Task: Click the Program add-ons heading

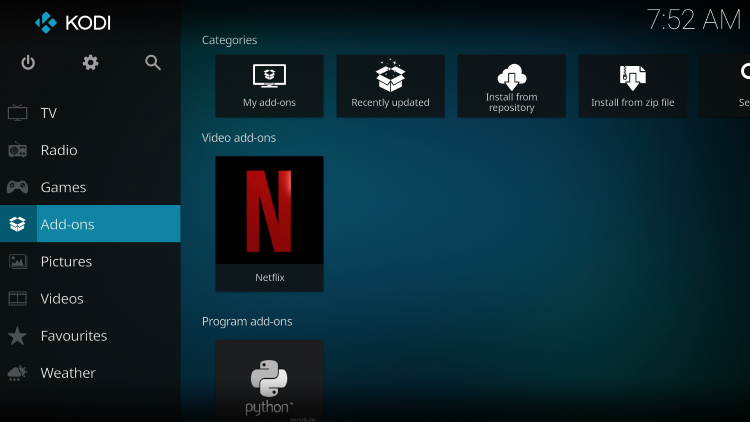Action: (x=247, y=322)
